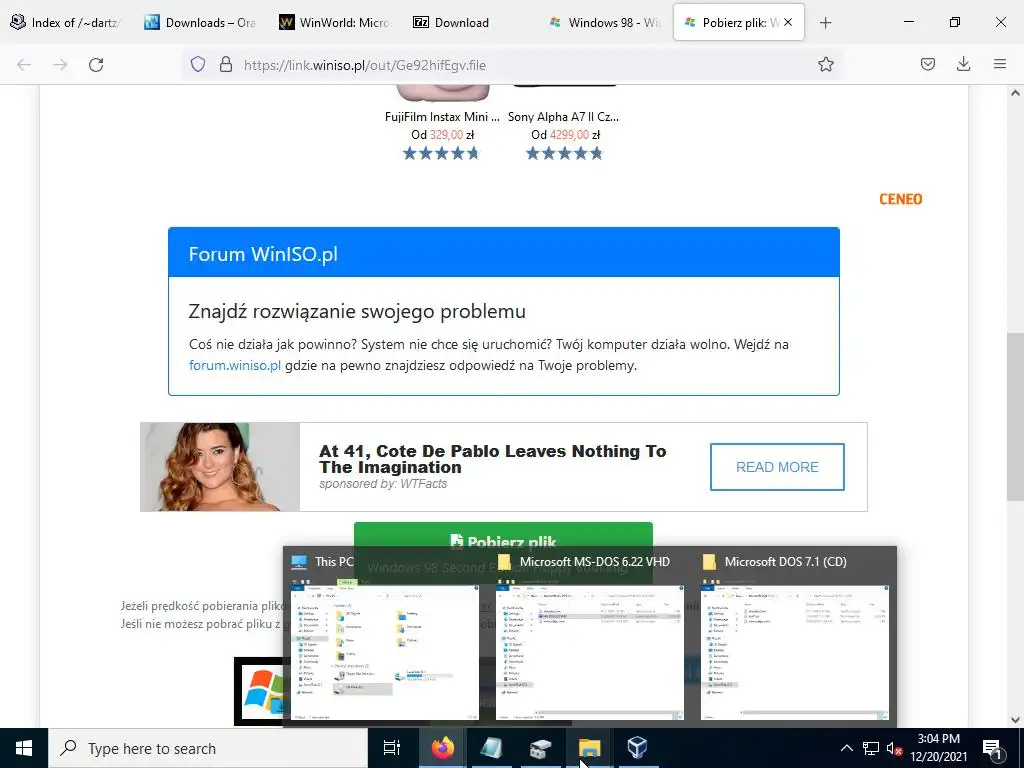Viewport: 1024px width, 768px height.
Task: Close the Pobierz plik tab
Action: [x=788, y=22]
